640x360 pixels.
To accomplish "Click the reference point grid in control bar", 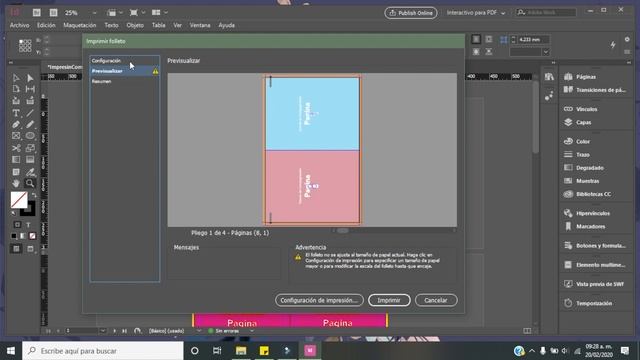I will click(25, 45).
